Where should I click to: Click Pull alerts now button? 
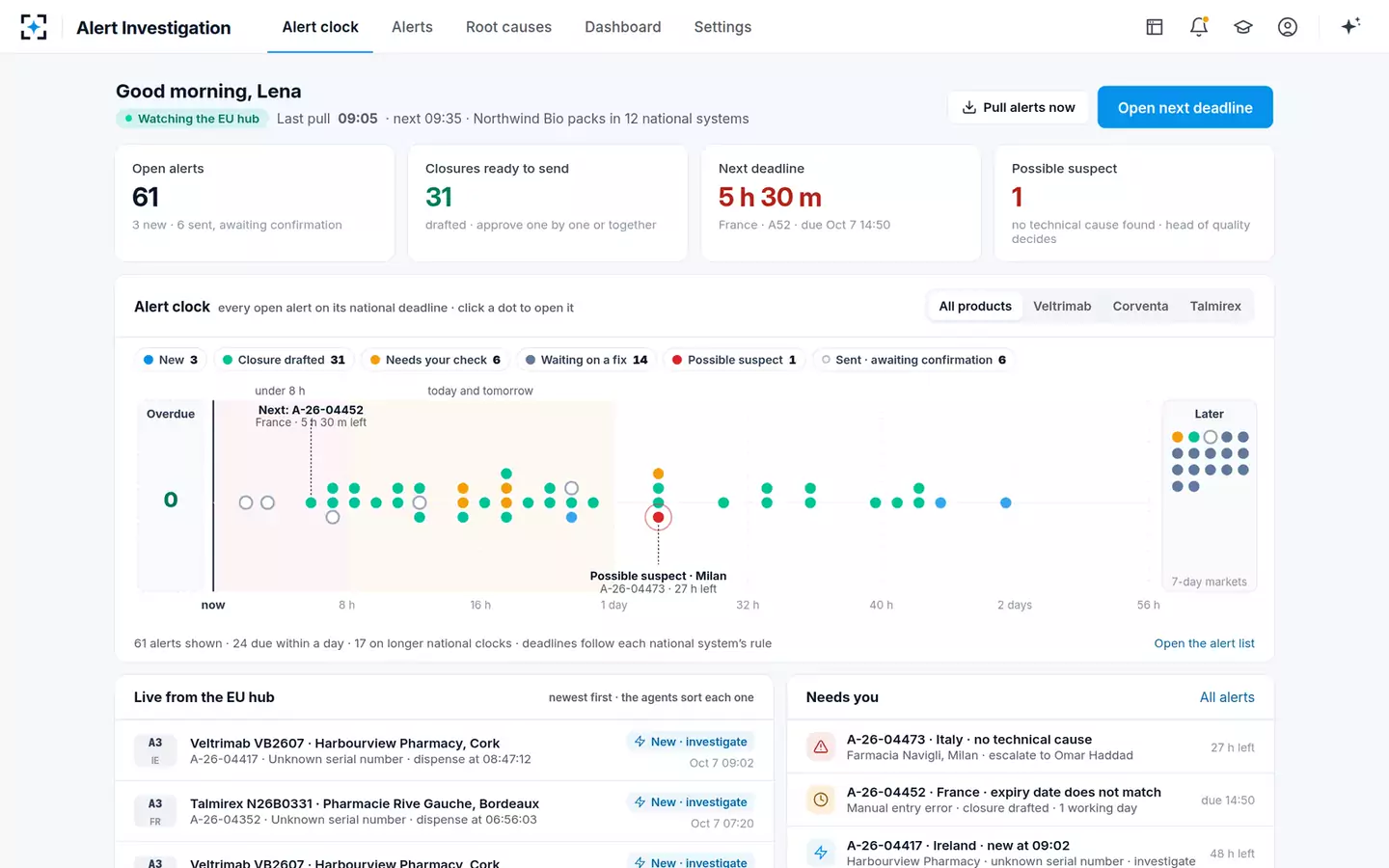(x=1019, y=107)
